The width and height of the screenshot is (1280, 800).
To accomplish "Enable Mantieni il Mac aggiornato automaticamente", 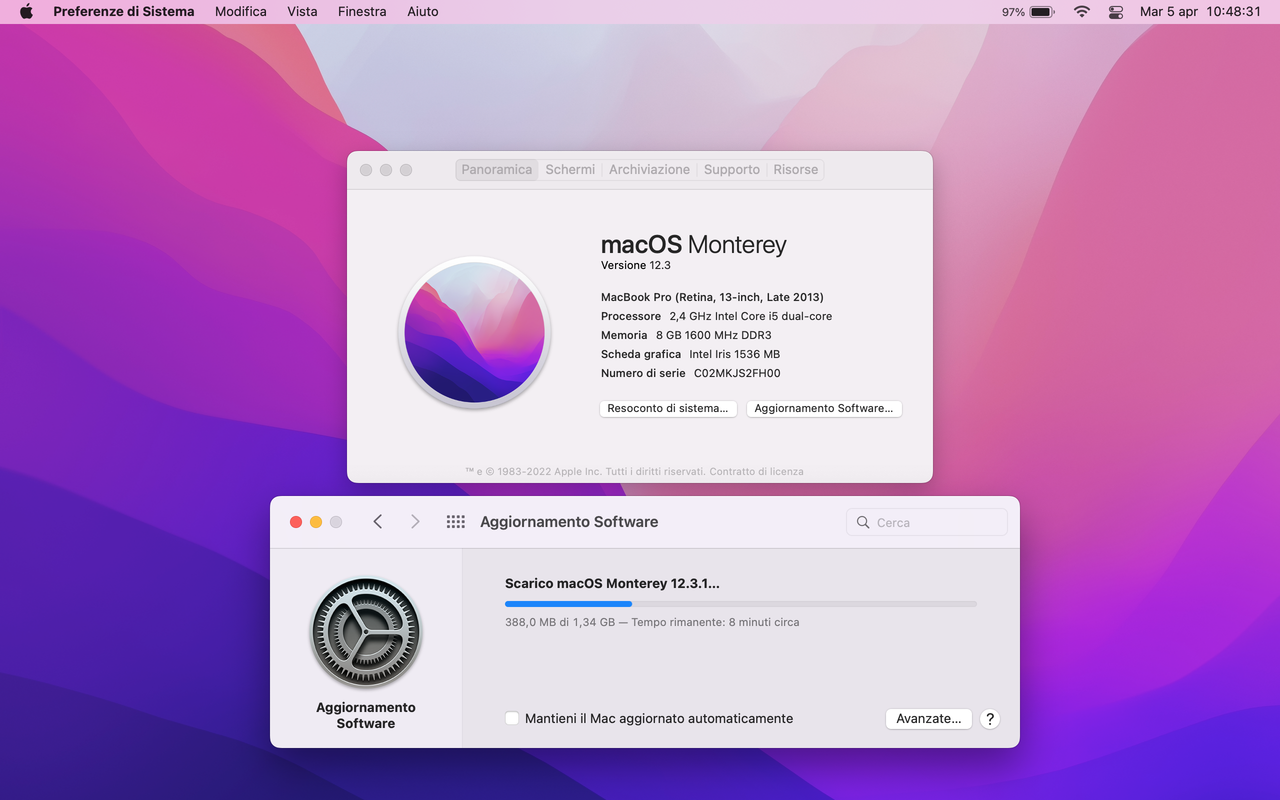I will point(512,719).
